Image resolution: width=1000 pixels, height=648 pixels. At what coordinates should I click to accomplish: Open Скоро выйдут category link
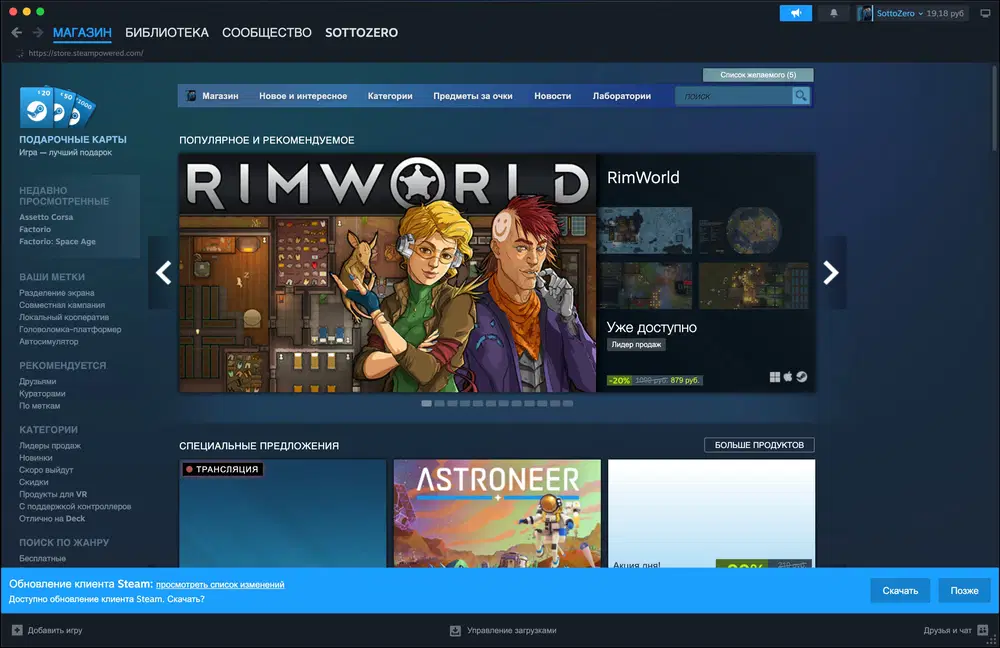pos(46,470)
